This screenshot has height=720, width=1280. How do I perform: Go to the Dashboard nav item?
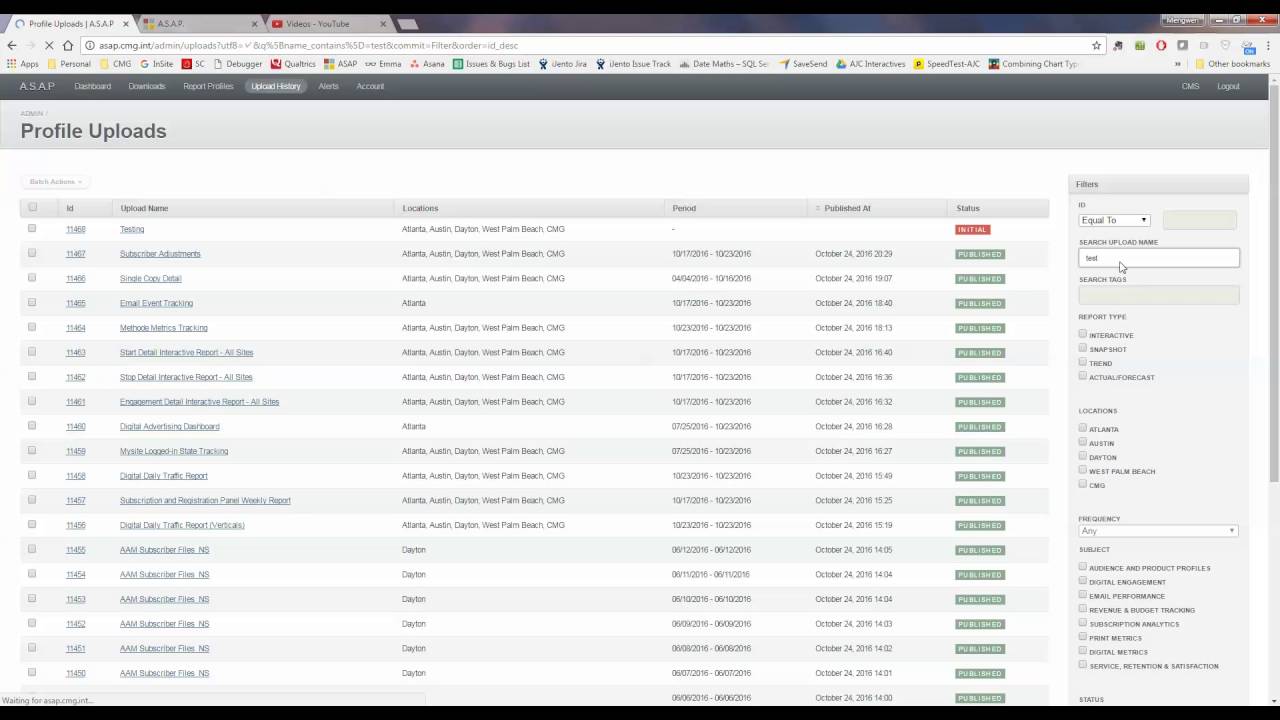pos(92,86)
